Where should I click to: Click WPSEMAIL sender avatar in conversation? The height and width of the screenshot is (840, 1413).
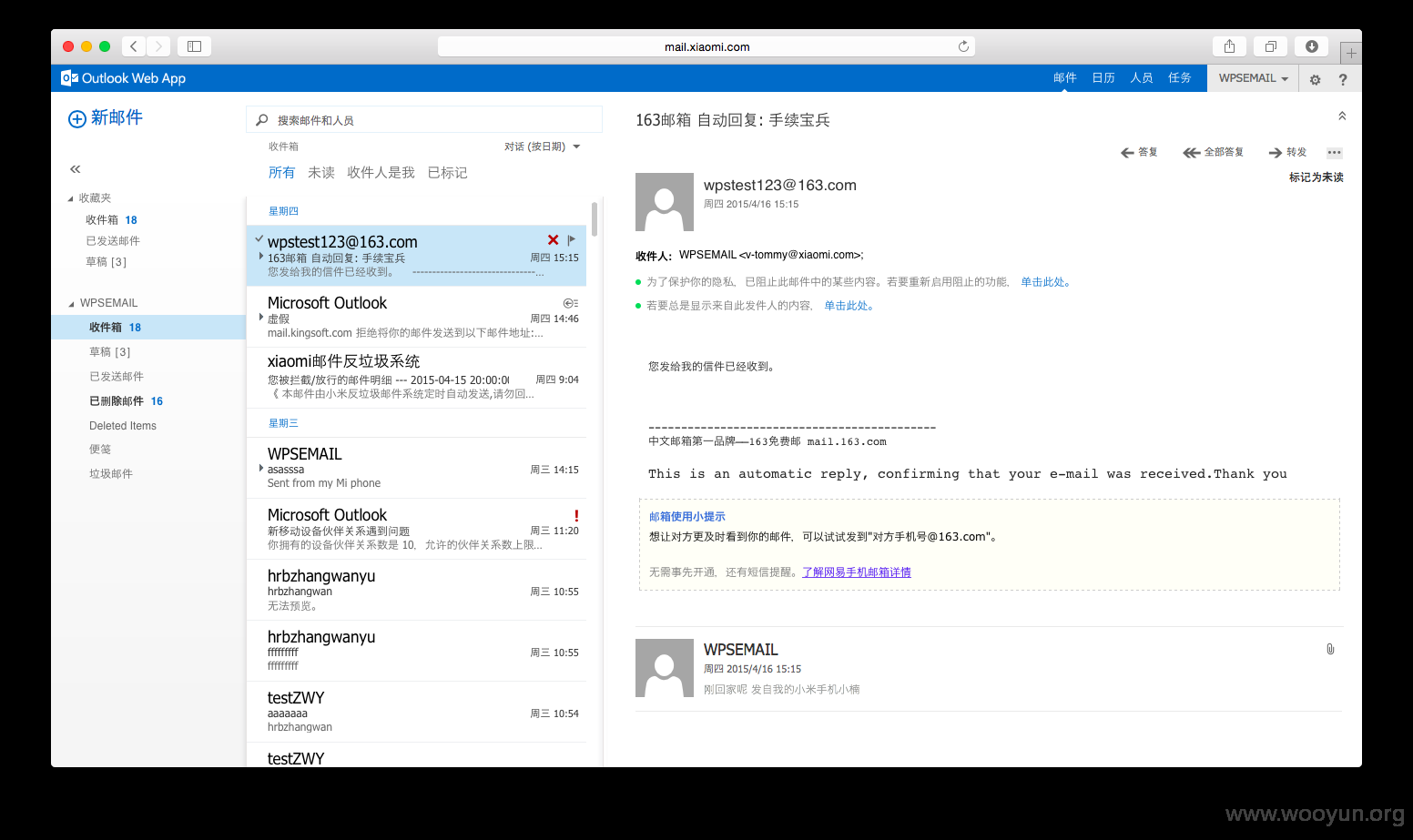(665, 668)
